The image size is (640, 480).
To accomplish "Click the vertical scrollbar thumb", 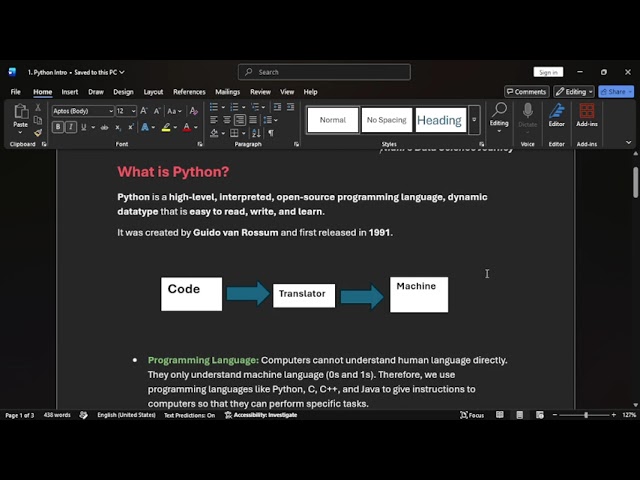I will [636, 182].
